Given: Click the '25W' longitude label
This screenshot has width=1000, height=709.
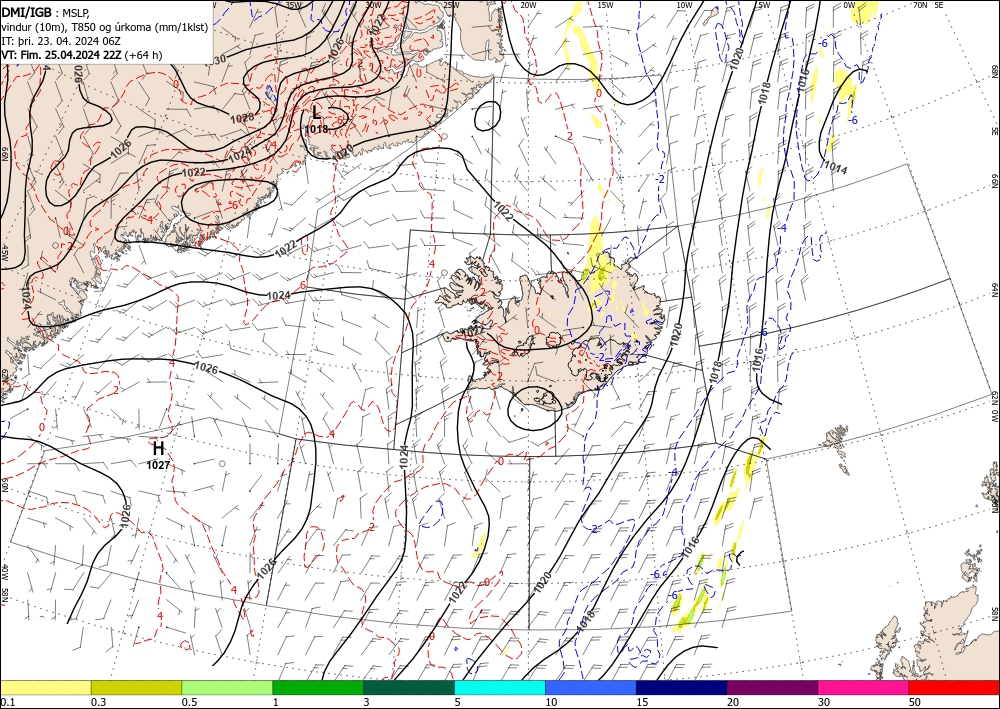Looking at the screenshot, I should [450, 5].
